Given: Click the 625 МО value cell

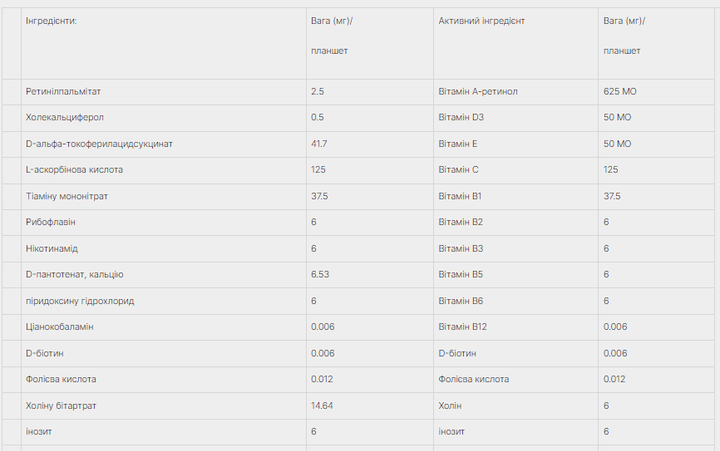Looking at the screenshot, I should 656,92.
